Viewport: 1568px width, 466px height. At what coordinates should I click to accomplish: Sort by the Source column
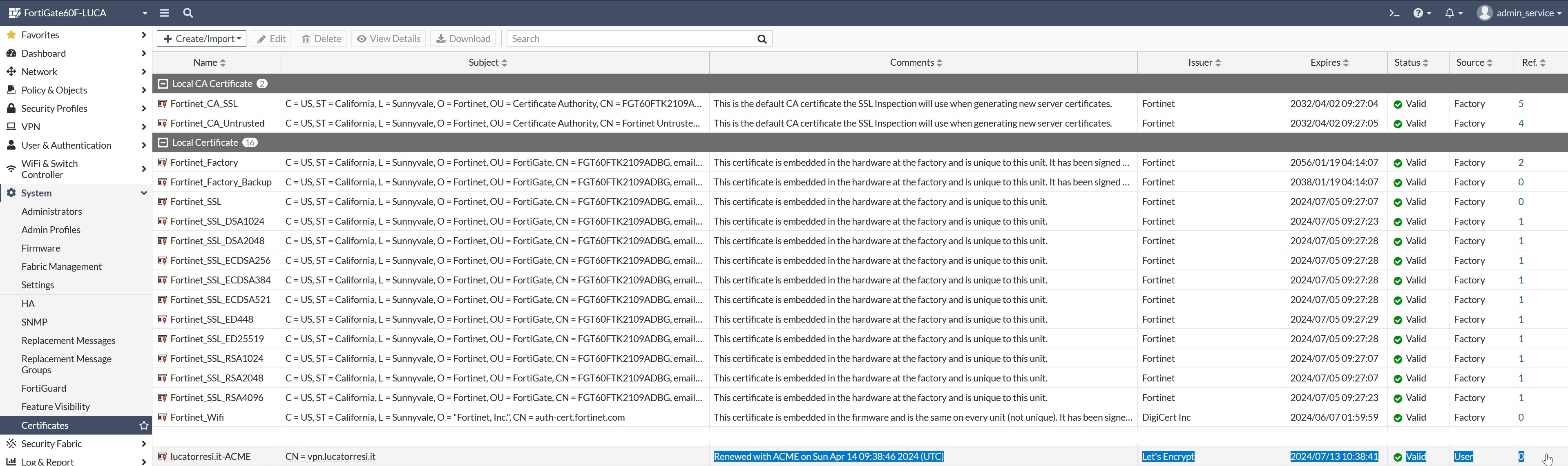click(x=1474, y=62)
